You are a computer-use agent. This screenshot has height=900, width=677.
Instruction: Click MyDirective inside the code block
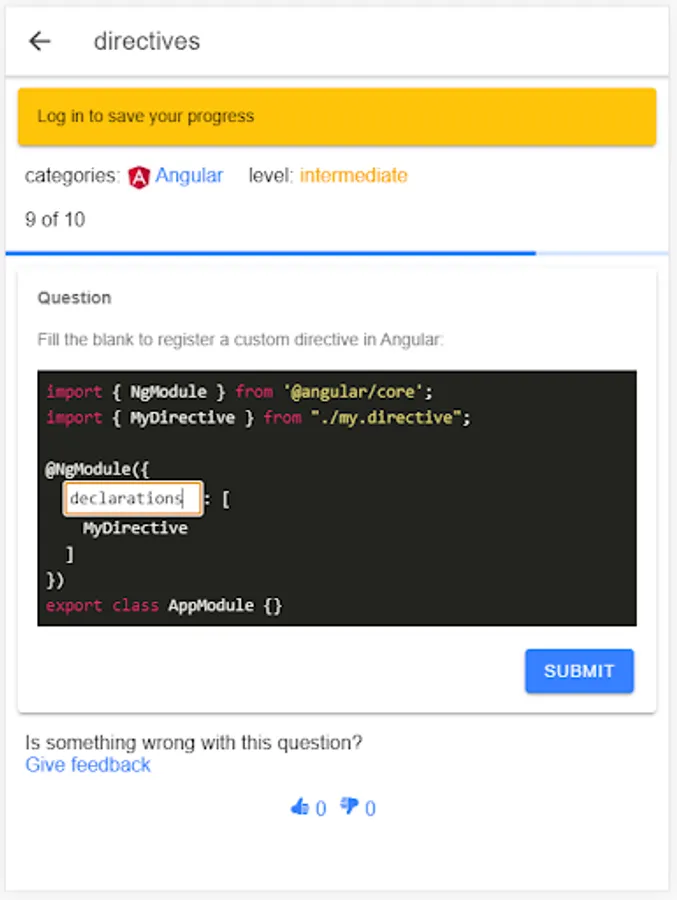click(135, 528)
